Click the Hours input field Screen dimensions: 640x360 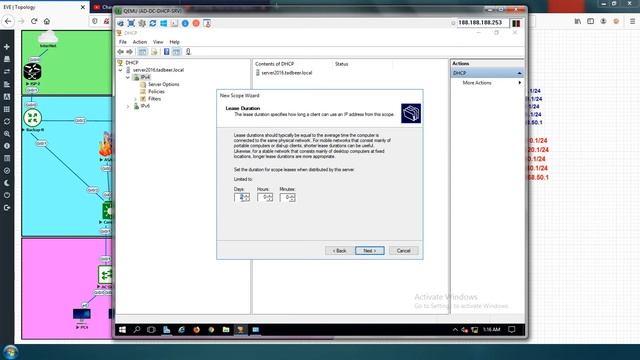click(262, 198)
